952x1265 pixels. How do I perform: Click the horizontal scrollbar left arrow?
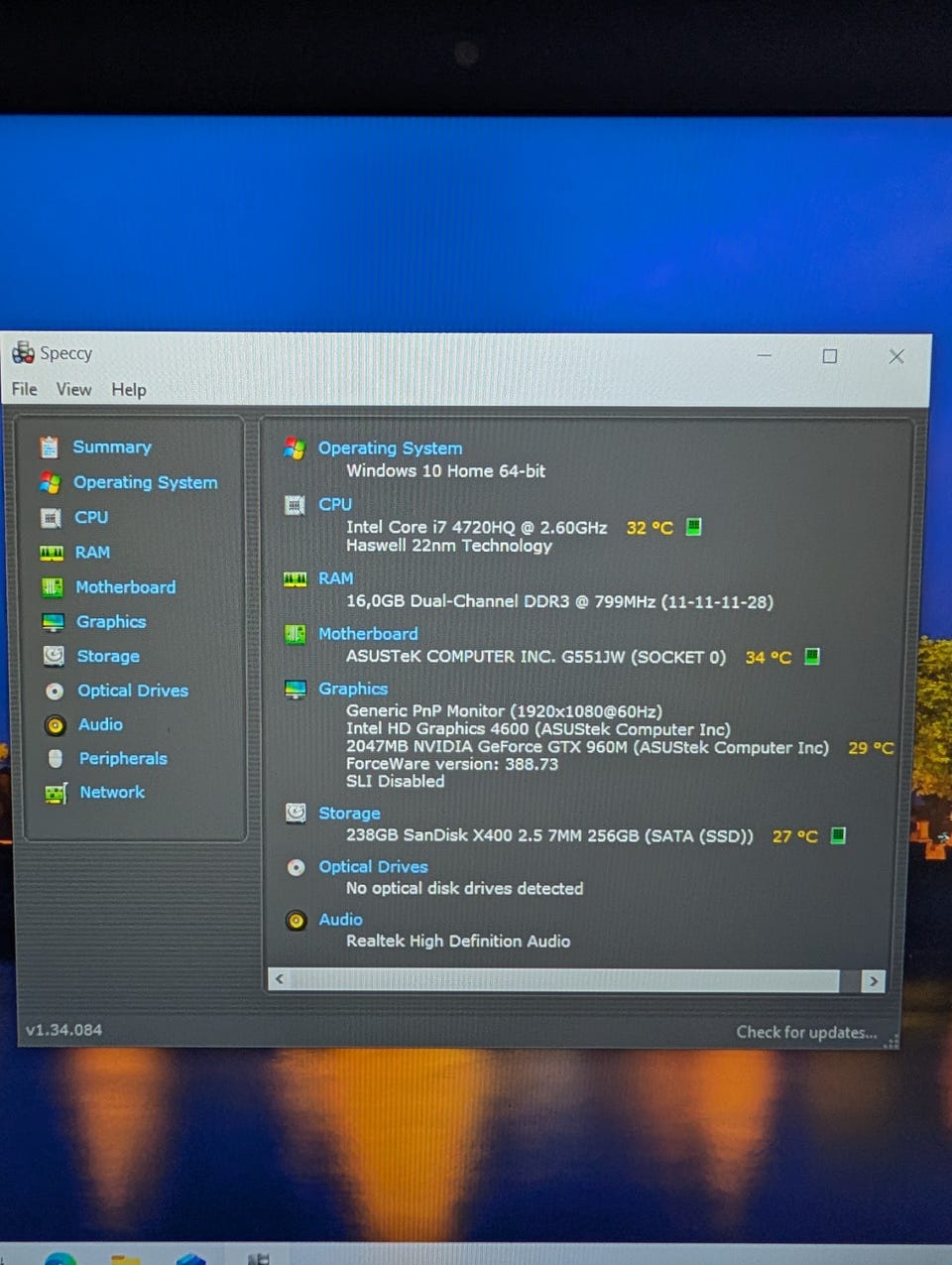pyautogui.click(x=280, y=980)
